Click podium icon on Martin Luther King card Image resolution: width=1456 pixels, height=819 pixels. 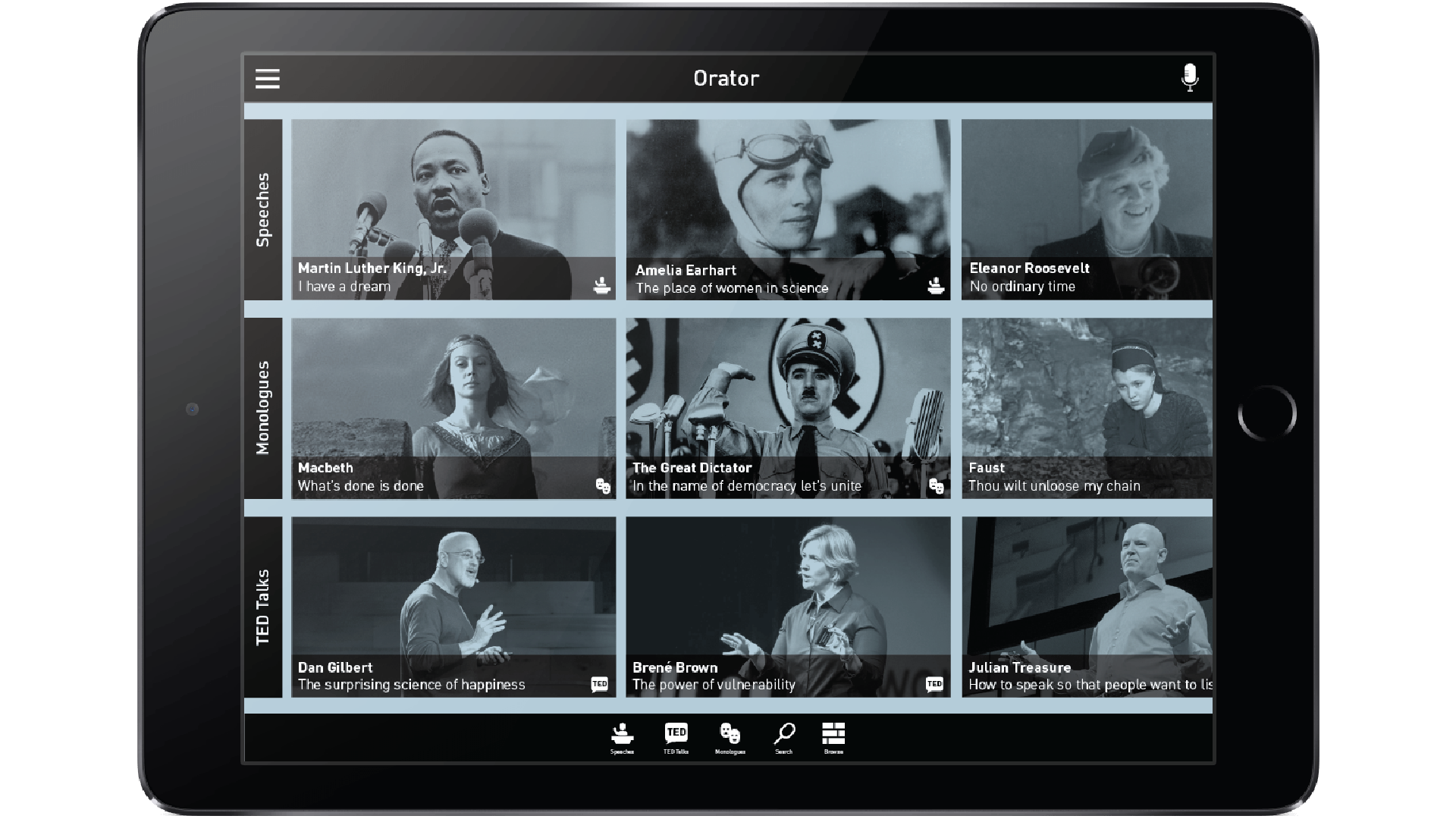pyautogui.click(x=602, y=286)
